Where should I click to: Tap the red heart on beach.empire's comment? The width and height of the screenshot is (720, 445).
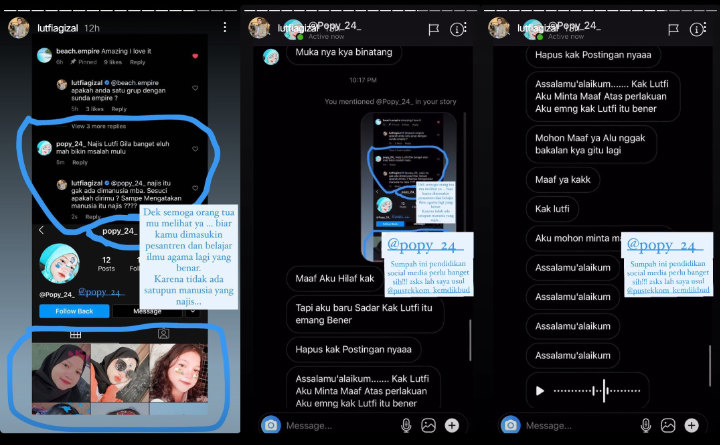(195, 56)
